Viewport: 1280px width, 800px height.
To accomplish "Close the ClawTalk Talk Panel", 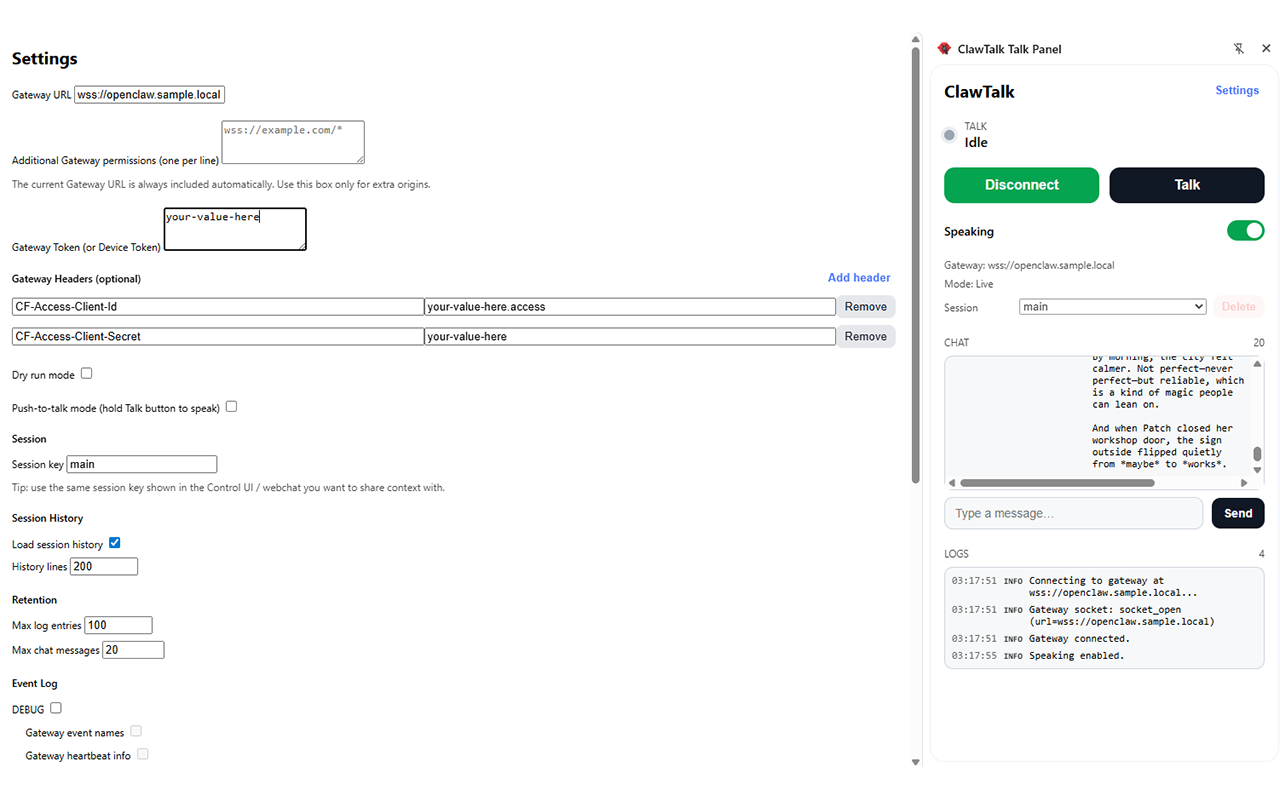I will pos(1266,49).
